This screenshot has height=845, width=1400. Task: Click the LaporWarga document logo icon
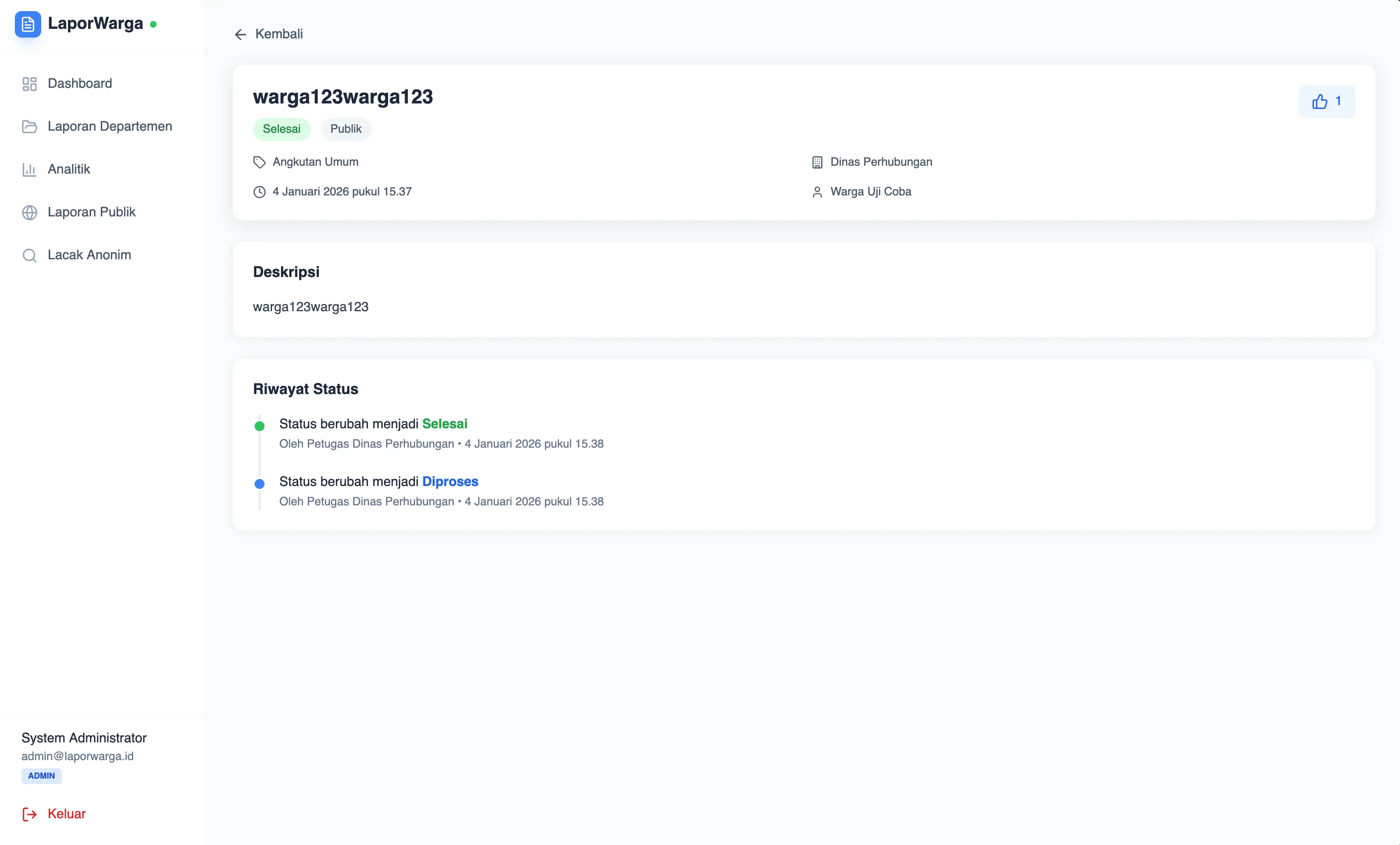(x=28, y=24)
